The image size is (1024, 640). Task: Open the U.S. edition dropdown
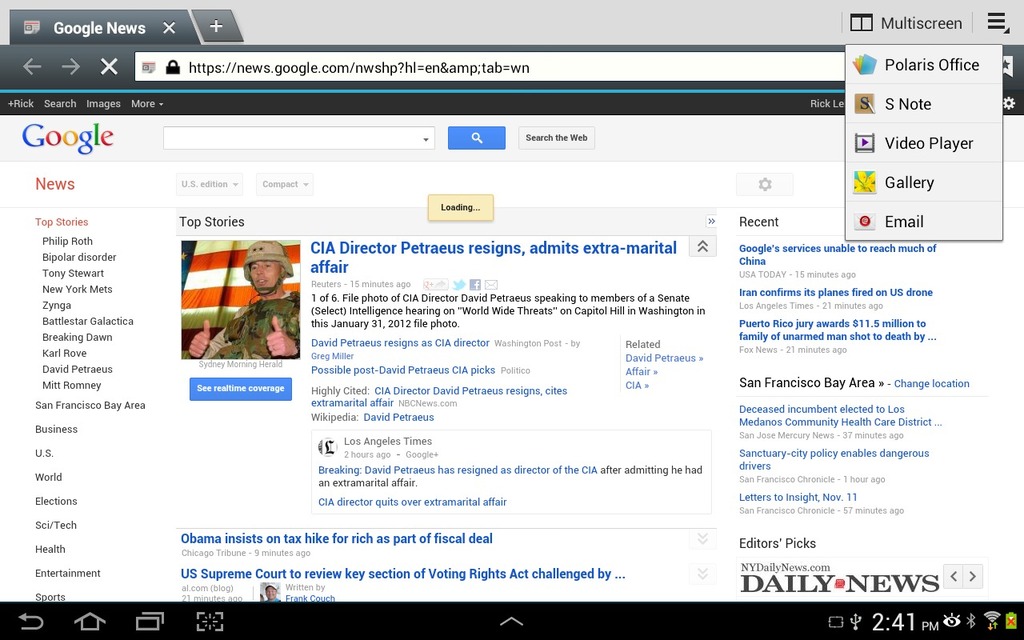(209, 184)
